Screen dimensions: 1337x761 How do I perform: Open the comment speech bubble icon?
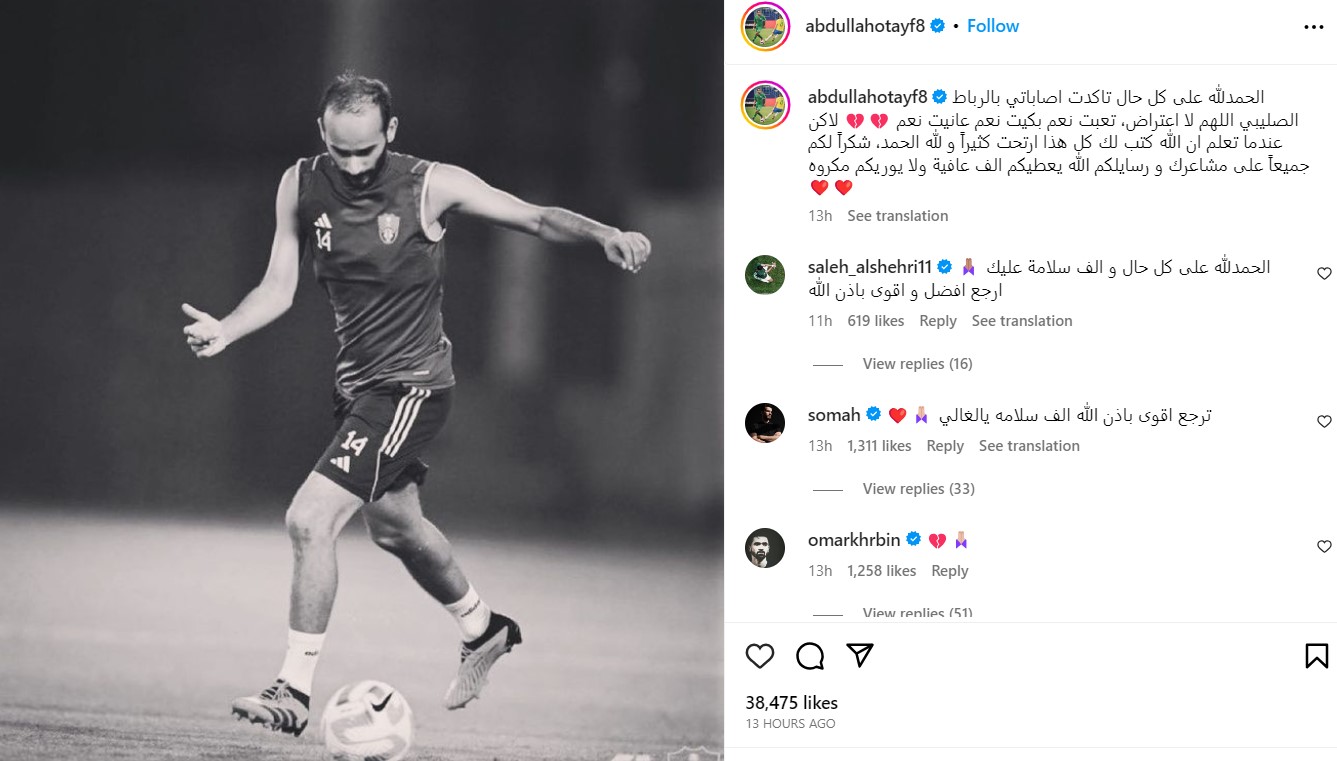click(x=810, y=656)
